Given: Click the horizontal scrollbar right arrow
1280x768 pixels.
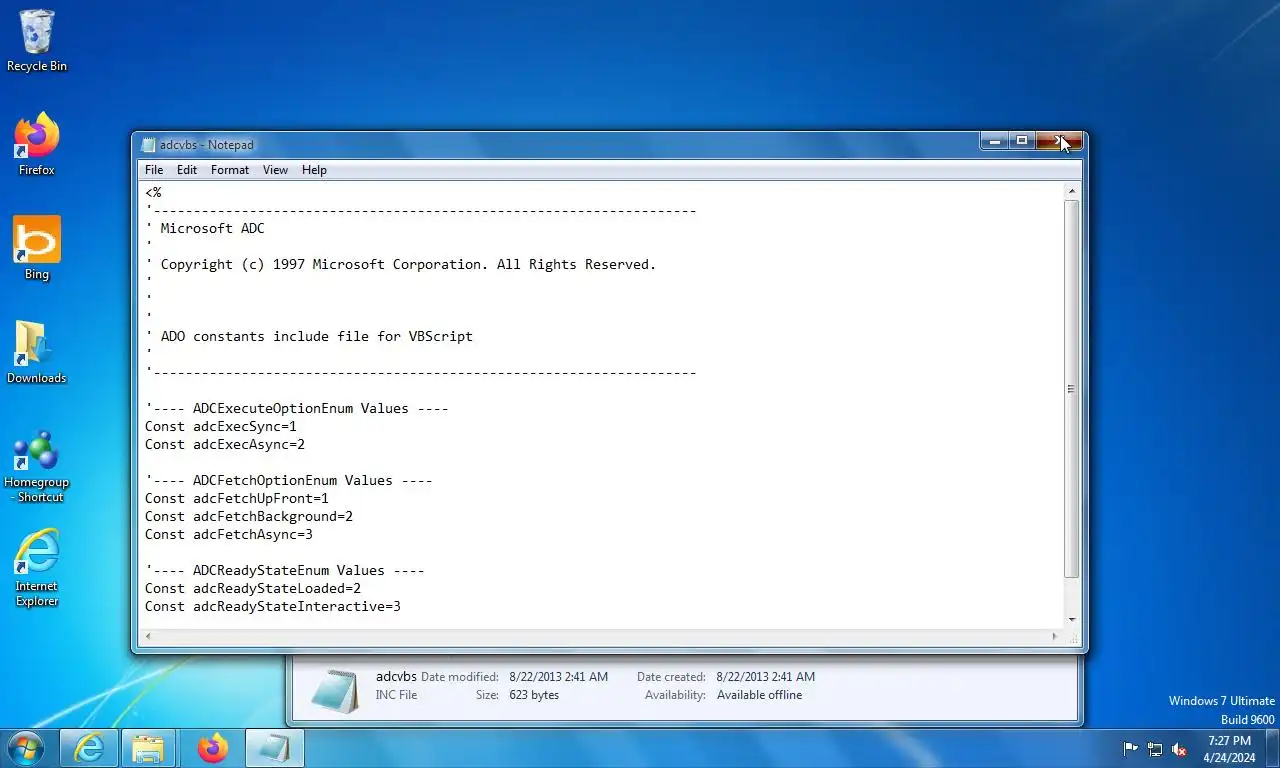Looking at the screenshot, I should pyautogui.click(x=1055, y=636).
